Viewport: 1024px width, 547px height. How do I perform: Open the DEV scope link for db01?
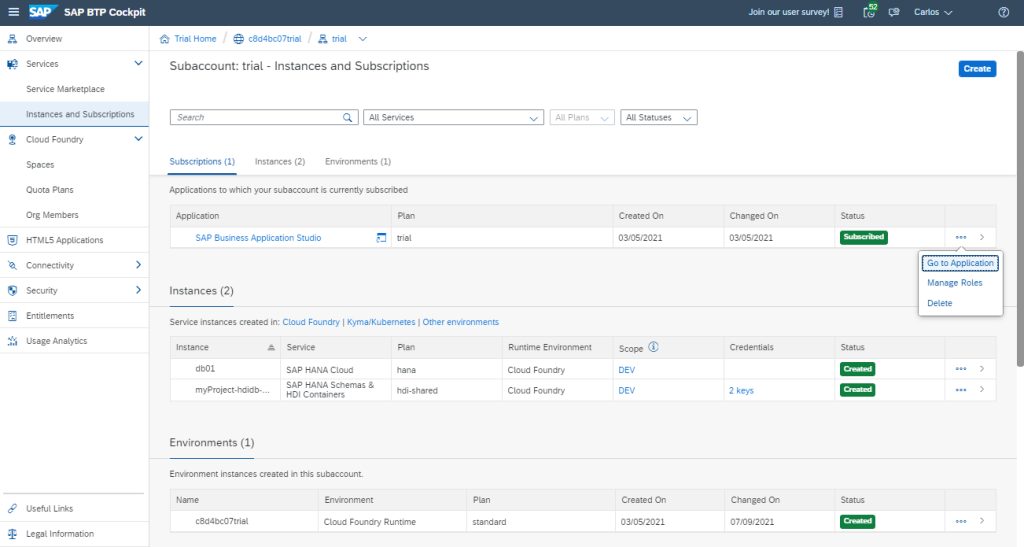[626, 369]
